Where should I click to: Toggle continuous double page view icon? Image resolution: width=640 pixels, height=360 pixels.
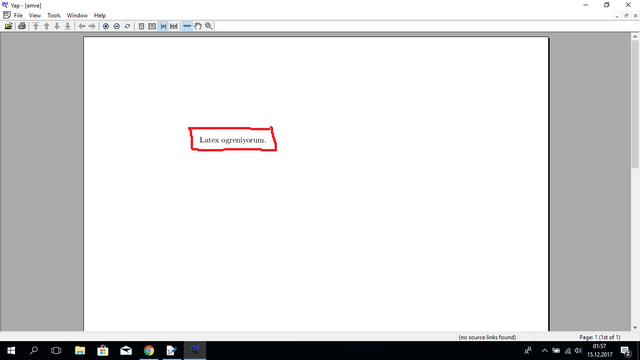173,26
